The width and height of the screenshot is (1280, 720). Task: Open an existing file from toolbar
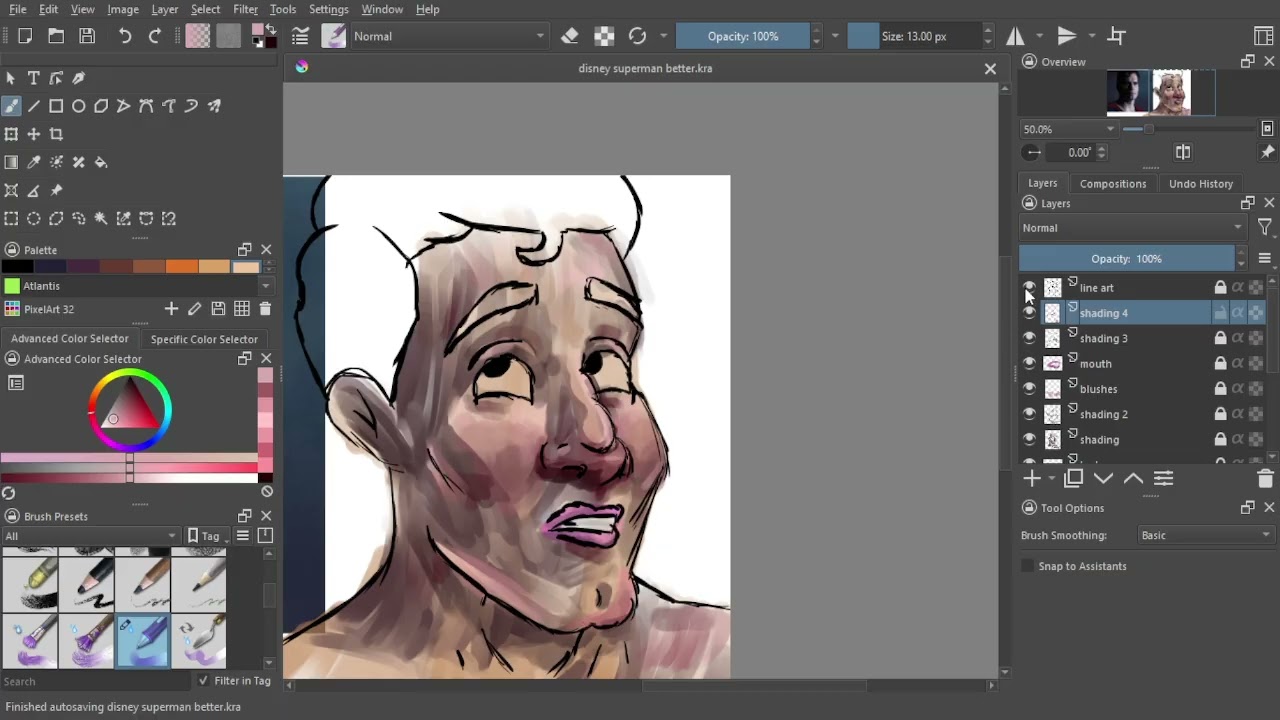[x=56, y=36]
